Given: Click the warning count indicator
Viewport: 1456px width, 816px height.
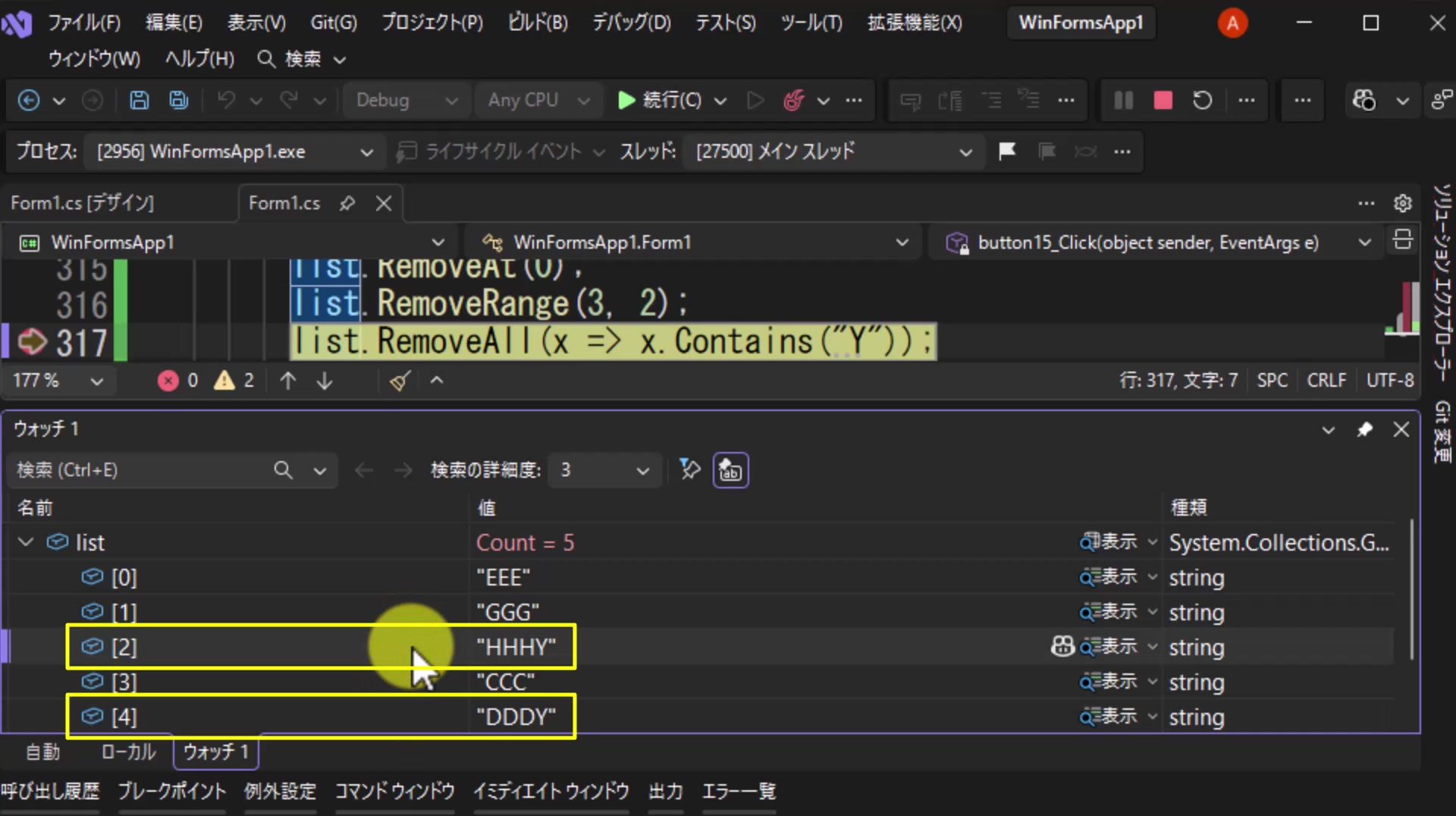Looking at the screenshot, I should pos(234,381).
